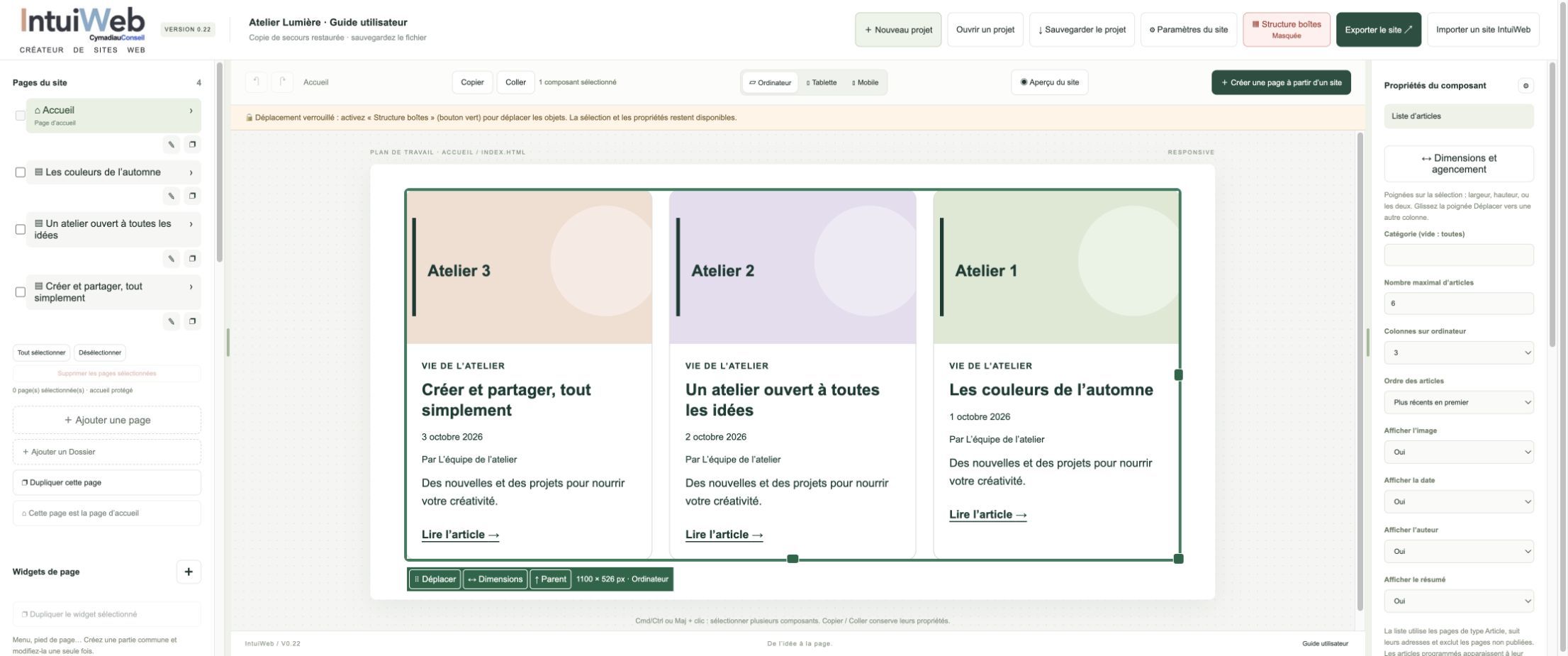Add a page widget with the plus icon
The height and width of the screenshot is (656, 1568).
189,572
